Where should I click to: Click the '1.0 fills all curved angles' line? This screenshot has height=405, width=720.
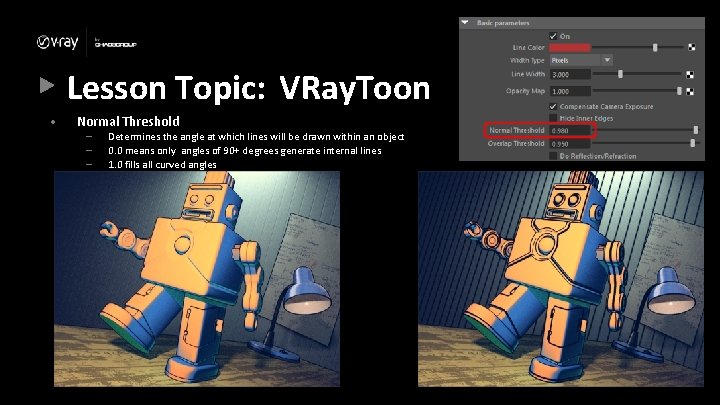click(x=162, y=164)
